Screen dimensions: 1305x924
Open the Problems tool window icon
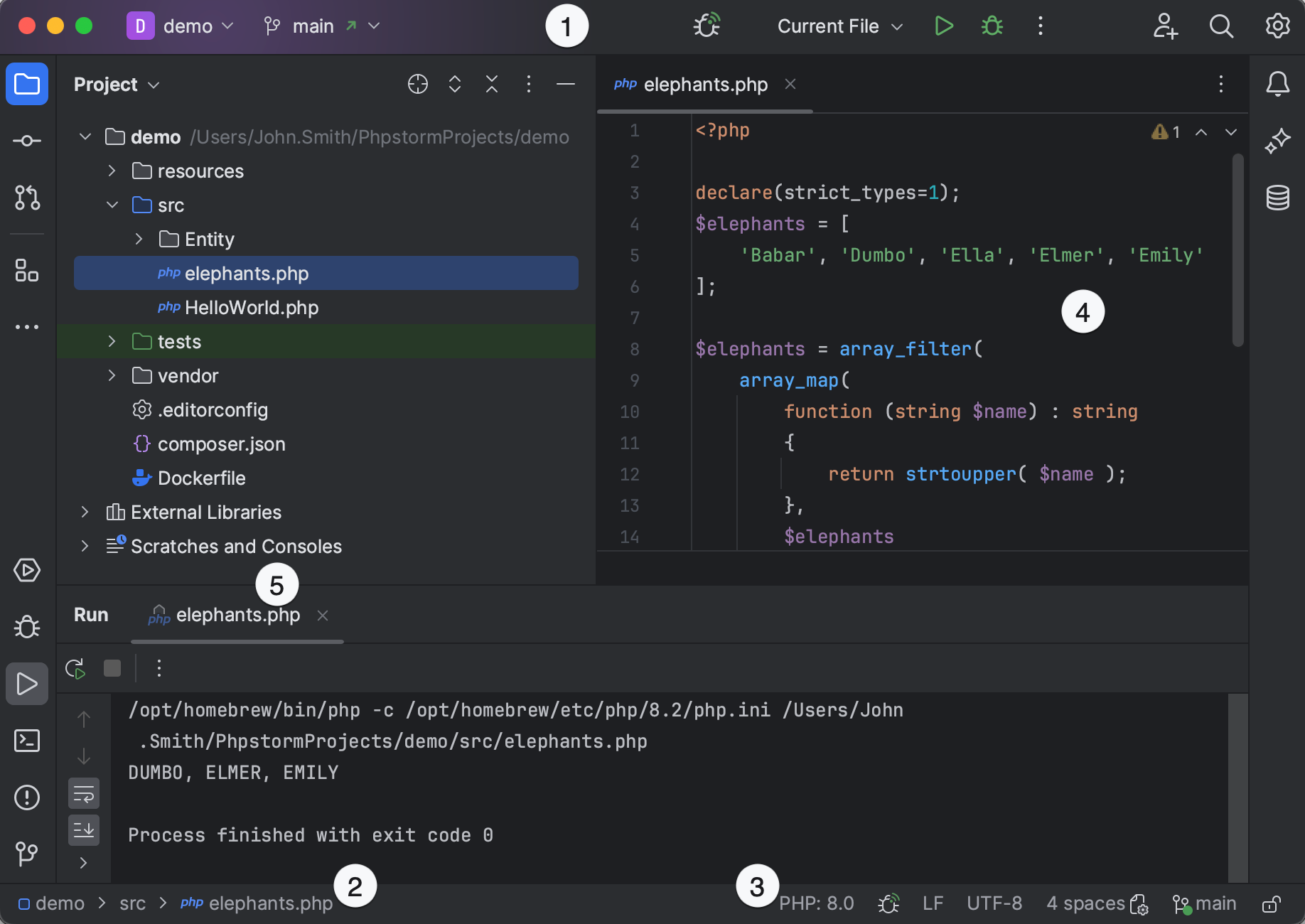26,797
